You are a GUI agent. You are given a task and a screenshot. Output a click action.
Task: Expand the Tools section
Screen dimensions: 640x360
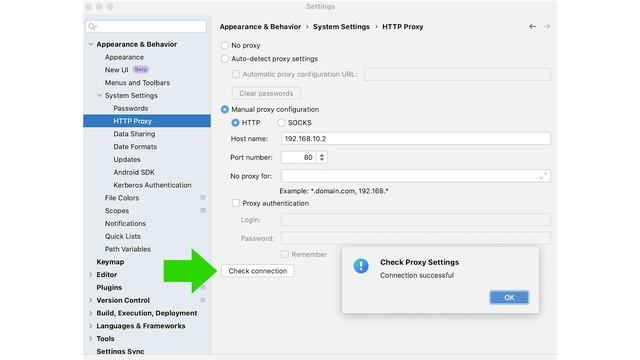(x=91, y=338)
